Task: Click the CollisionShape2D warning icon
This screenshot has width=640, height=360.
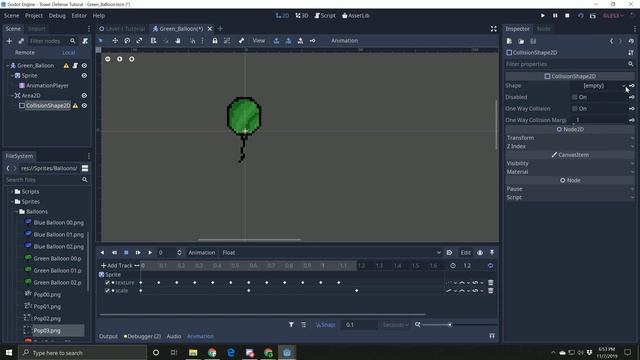Action: 75,105
